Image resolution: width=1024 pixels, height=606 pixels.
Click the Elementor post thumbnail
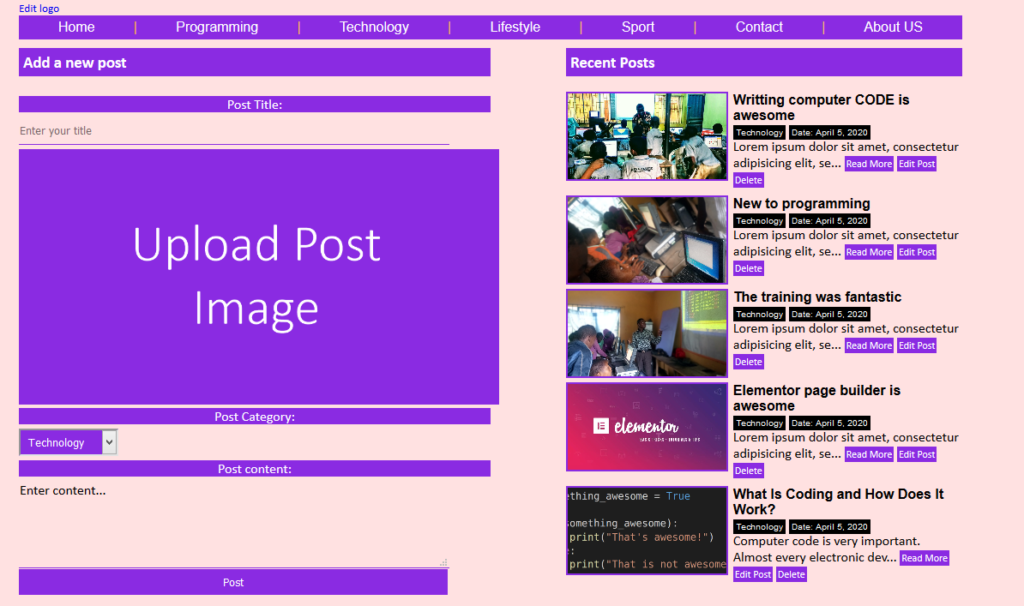(646, 427)
